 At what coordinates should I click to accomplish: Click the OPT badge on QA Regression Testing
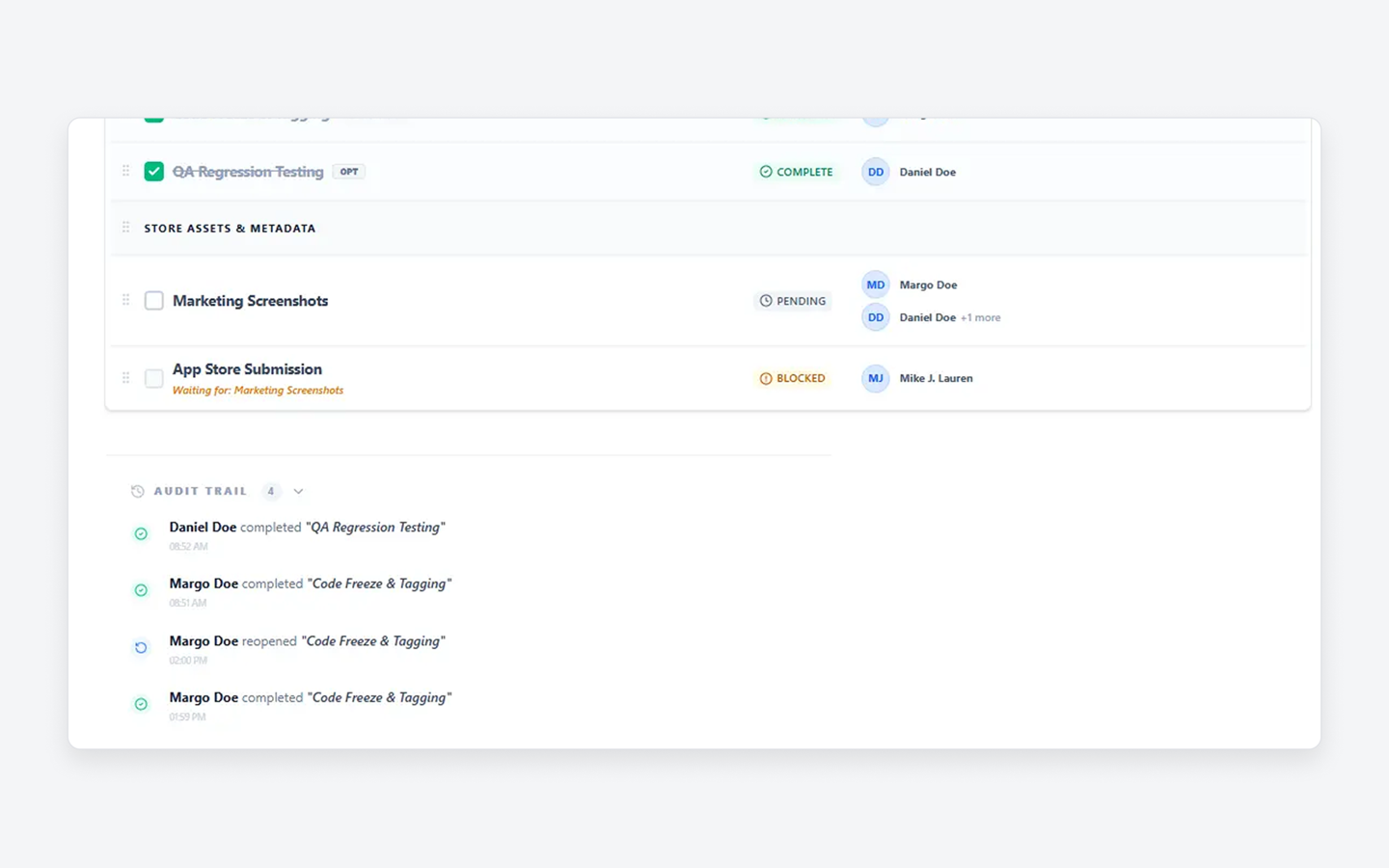click(x=348, y=171)
